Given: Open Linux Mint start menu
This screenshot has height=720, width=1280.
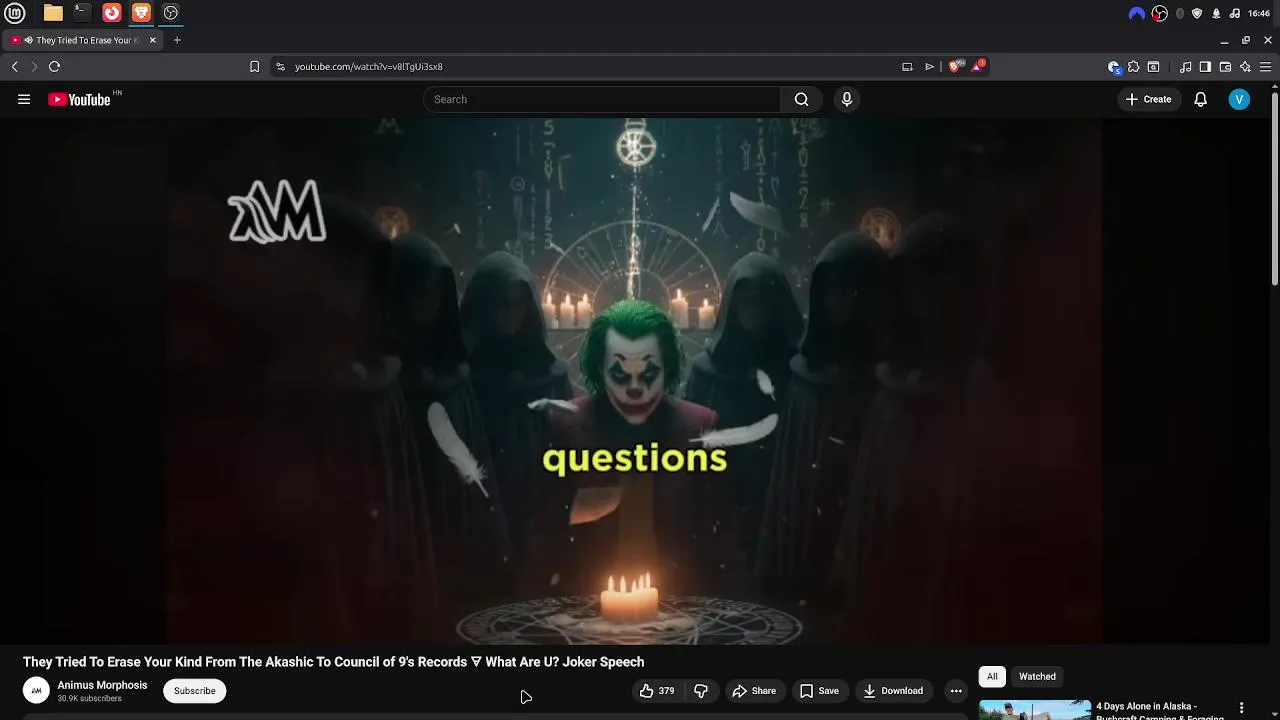Looking at the screenshot, I should 15,13.
